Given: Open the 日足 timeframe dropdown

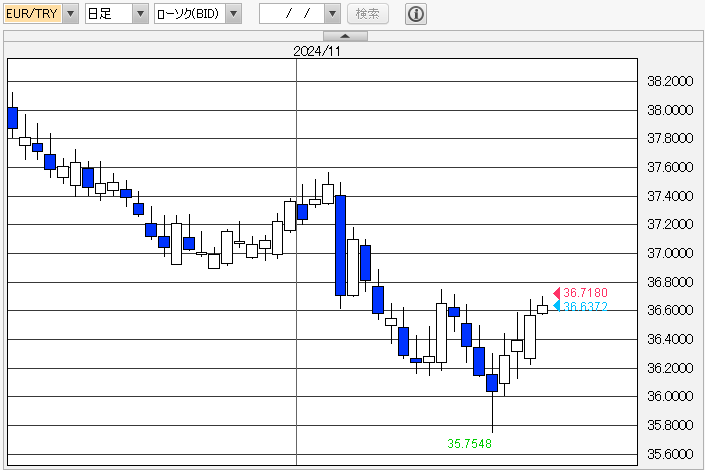Looking at the screenshot, I should pyautogui.click(x=117, y=13).
